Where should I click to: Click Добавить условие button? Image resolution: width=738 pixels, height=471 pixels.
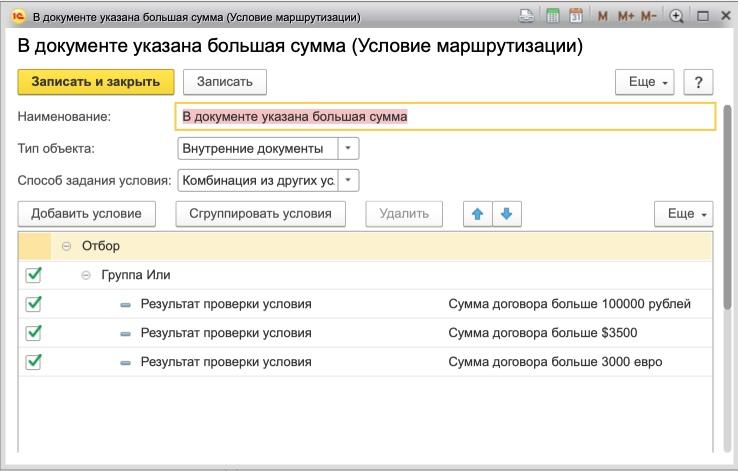point(87,214)
